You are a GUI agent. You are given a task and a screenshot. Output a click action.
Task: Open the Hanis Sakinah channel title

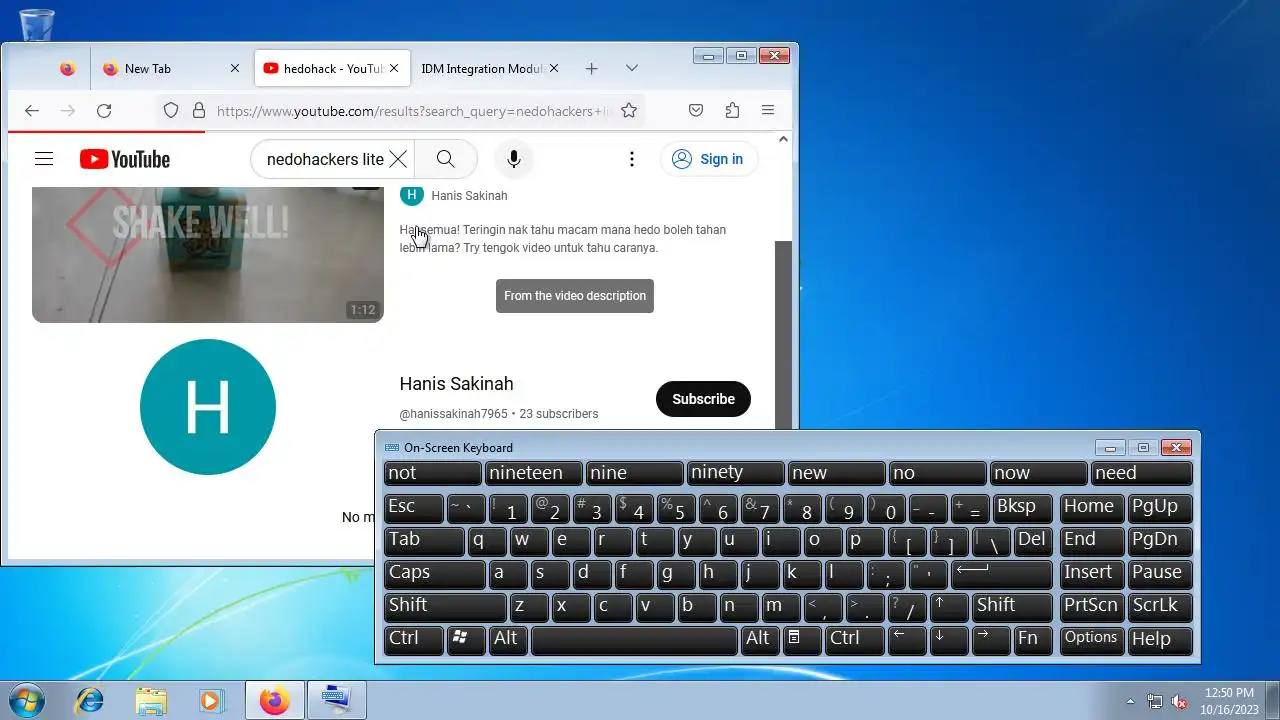456,384
